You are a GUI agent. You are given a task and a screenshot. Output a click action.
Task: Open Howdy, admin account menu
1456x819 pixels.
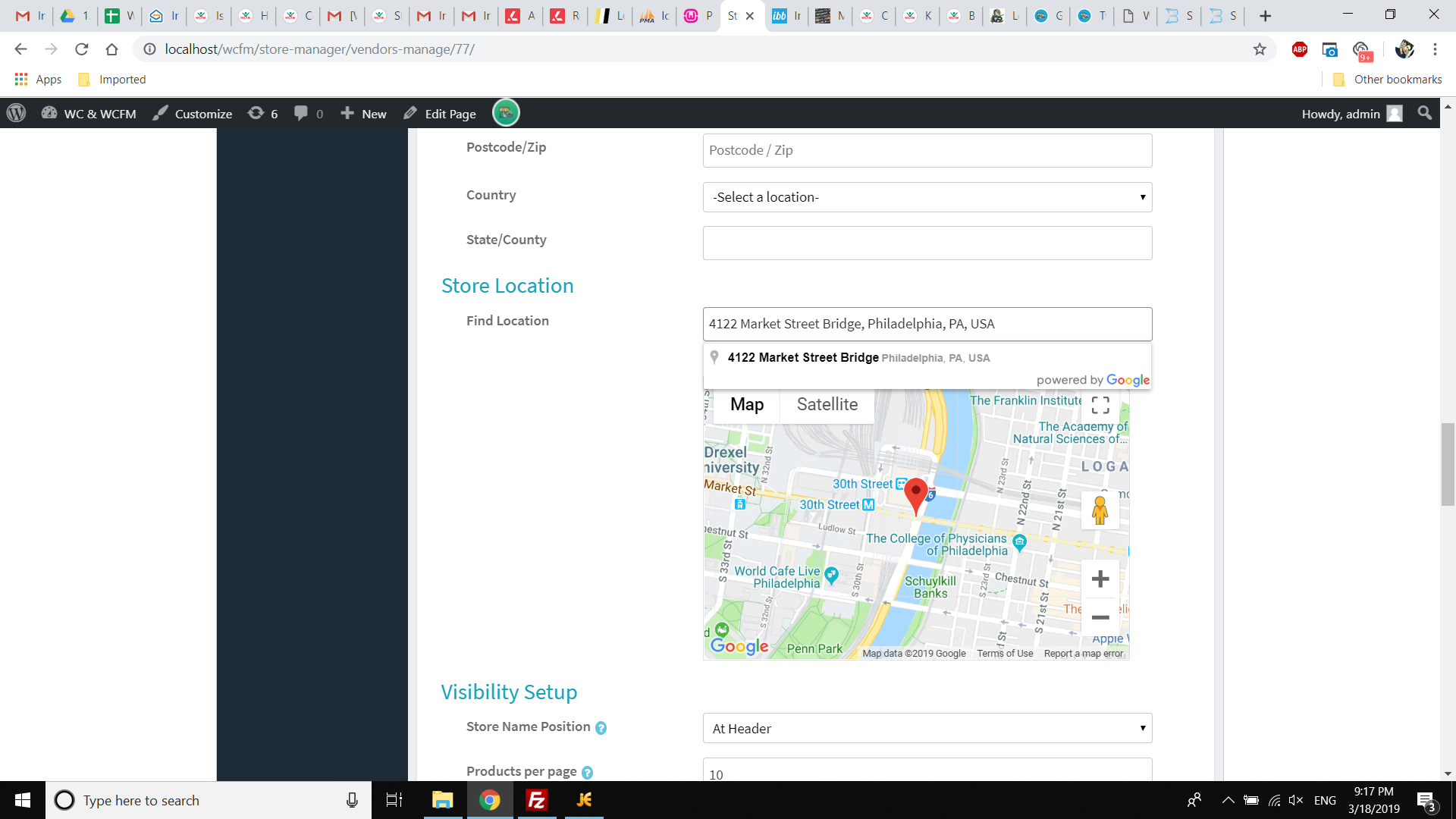point(1352,114)
